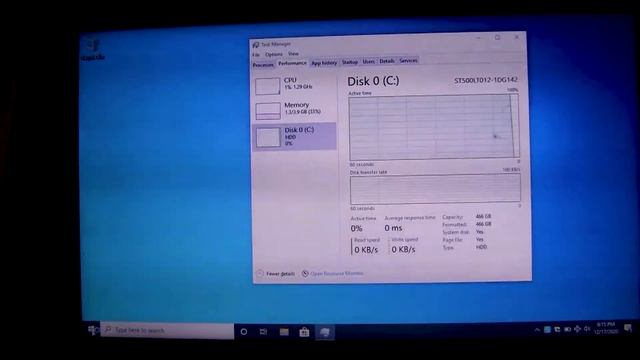Switch to Details tab
640x360 pixels.
(387, 61)
